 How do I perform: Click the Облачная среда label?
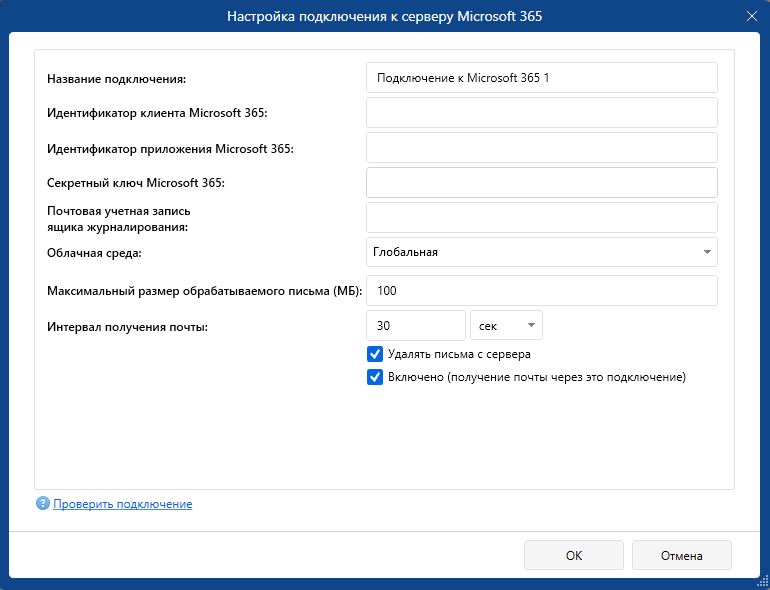(94, 253)
